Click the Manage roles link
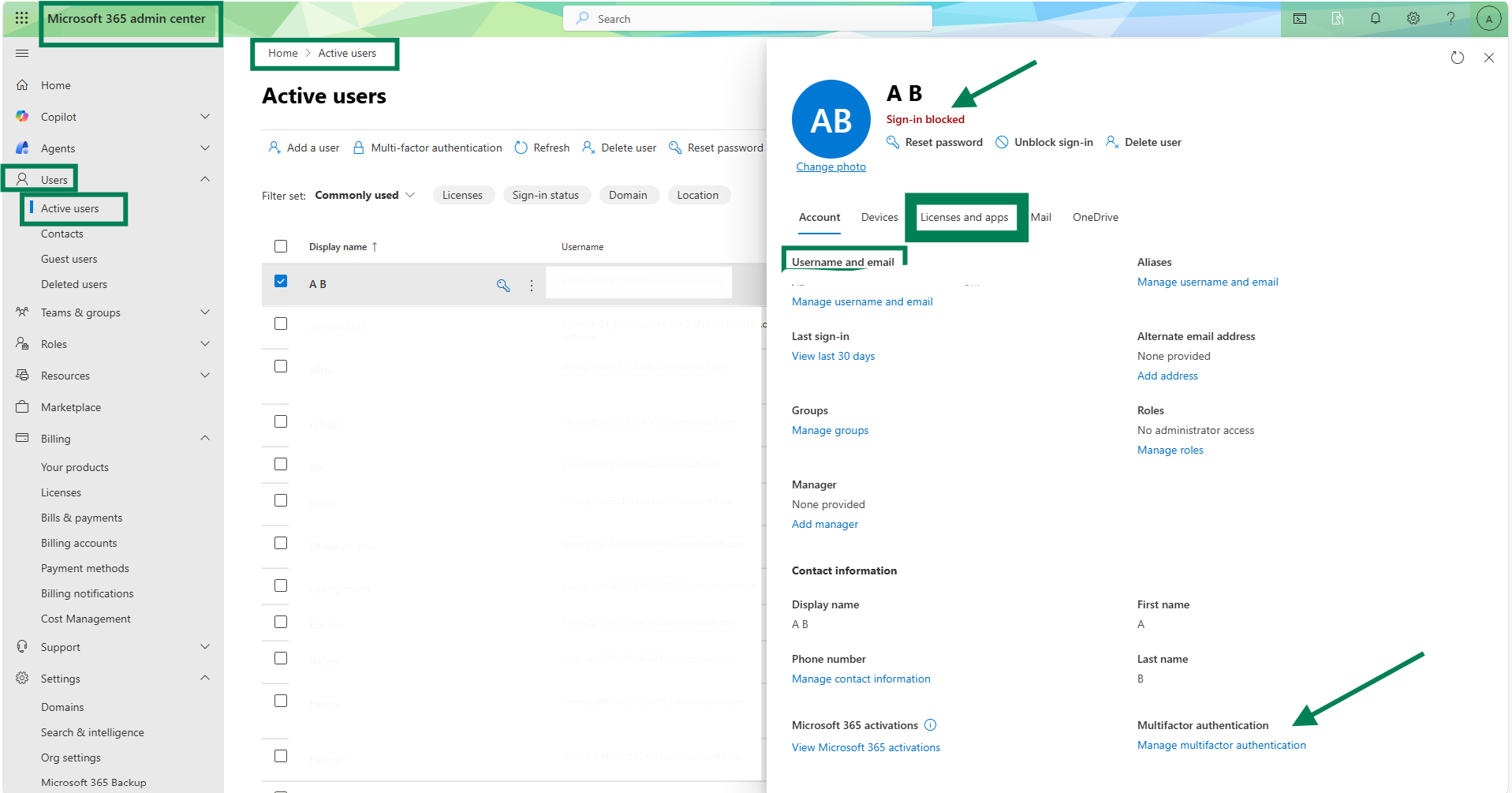 click(1170, 450)
